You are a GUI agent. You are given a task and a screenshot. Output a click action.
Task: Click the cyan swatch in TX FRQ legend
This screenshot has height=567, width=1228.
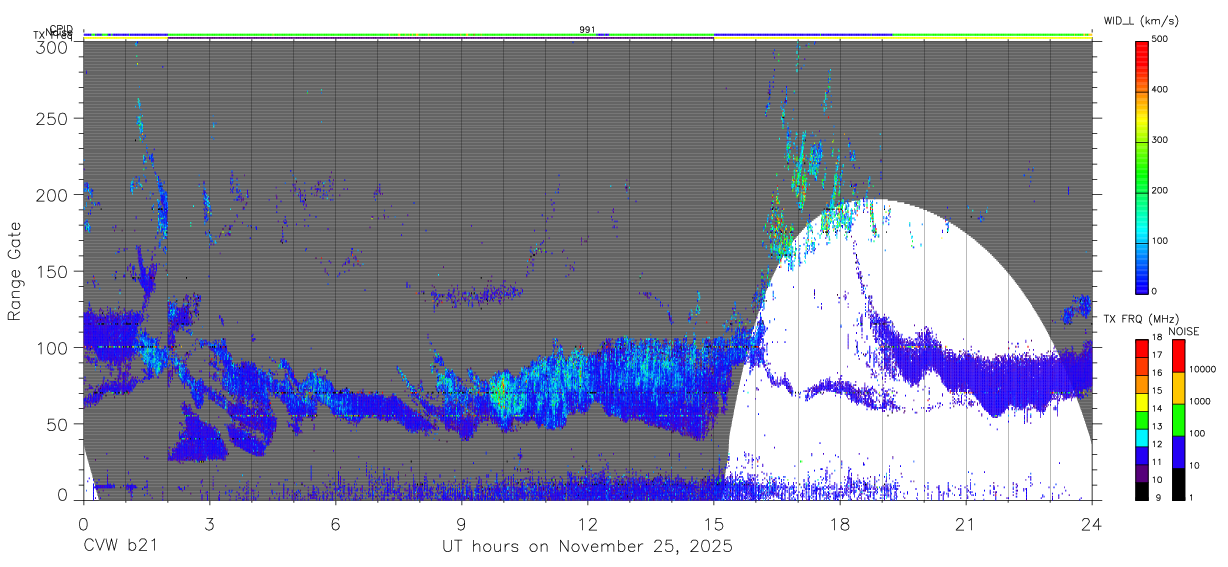pyautogui.click(x=1142, y=438)
